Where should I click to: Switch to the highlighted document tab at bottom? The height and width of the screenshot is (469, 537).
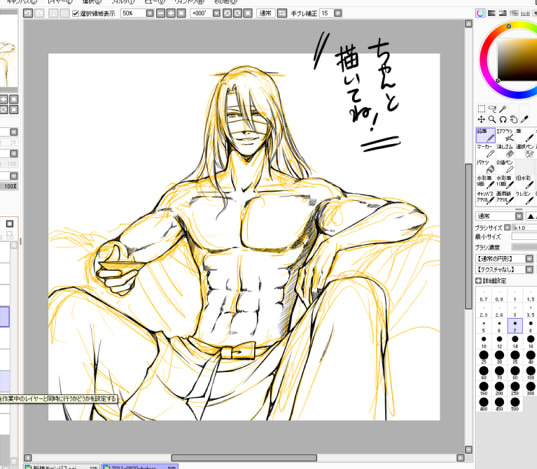click(140, 467)
